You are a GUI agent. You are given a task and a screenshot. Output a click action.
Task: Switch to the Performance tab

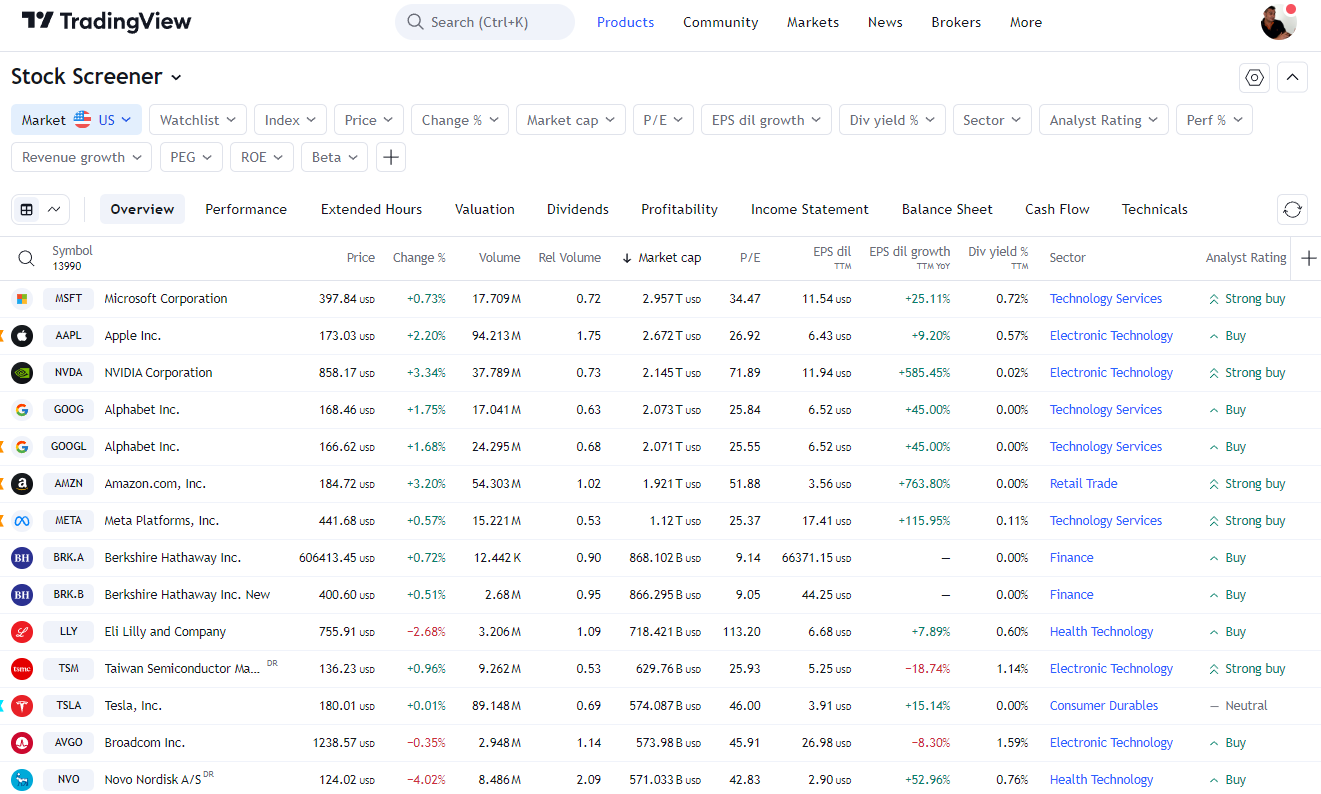coord(245,209)
